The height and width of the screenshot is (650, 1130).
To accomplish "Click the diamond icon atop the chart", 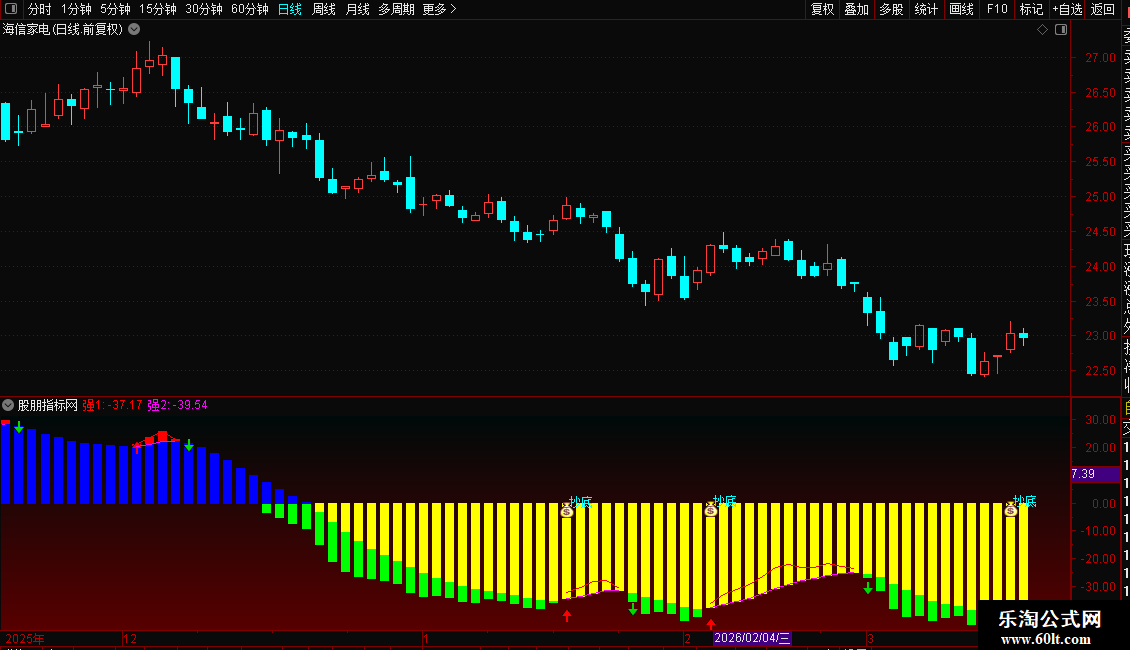I will click(x=1042, y=30).
